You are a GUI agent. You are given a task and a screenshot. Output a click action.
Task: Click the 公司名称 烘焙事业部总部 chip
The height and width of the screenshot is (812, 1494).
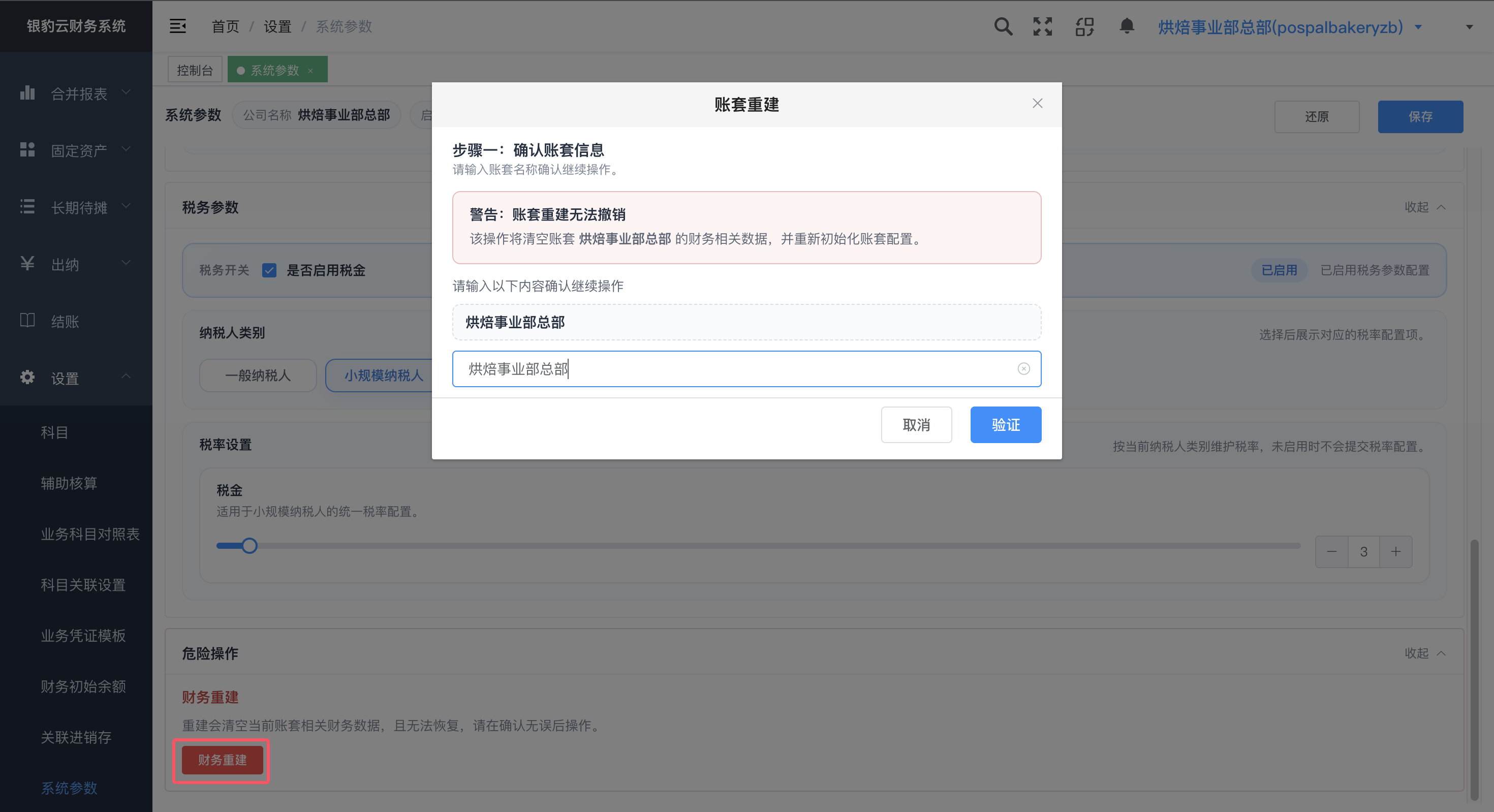click(316, 115)
